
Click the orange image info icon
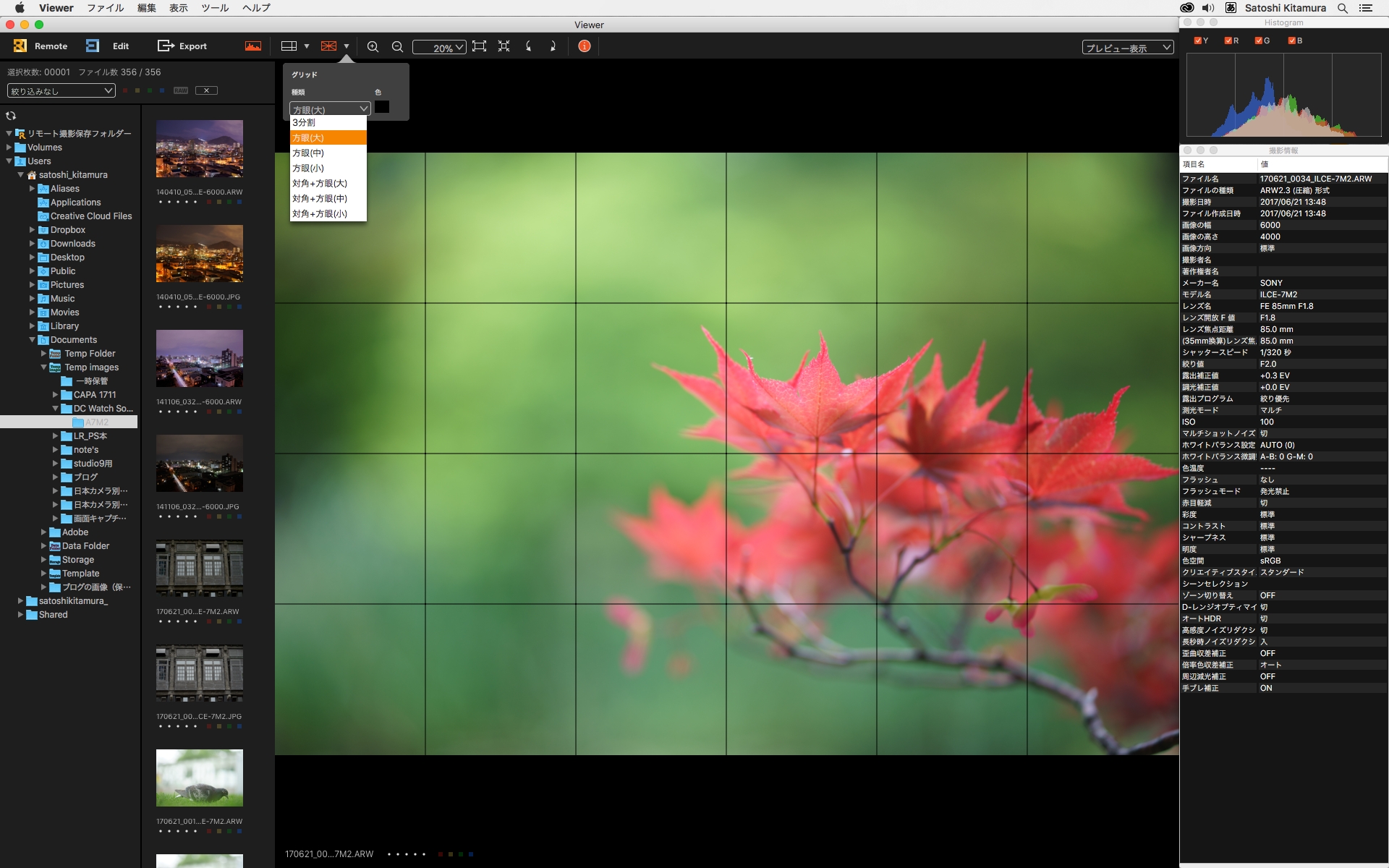point(585,46)
